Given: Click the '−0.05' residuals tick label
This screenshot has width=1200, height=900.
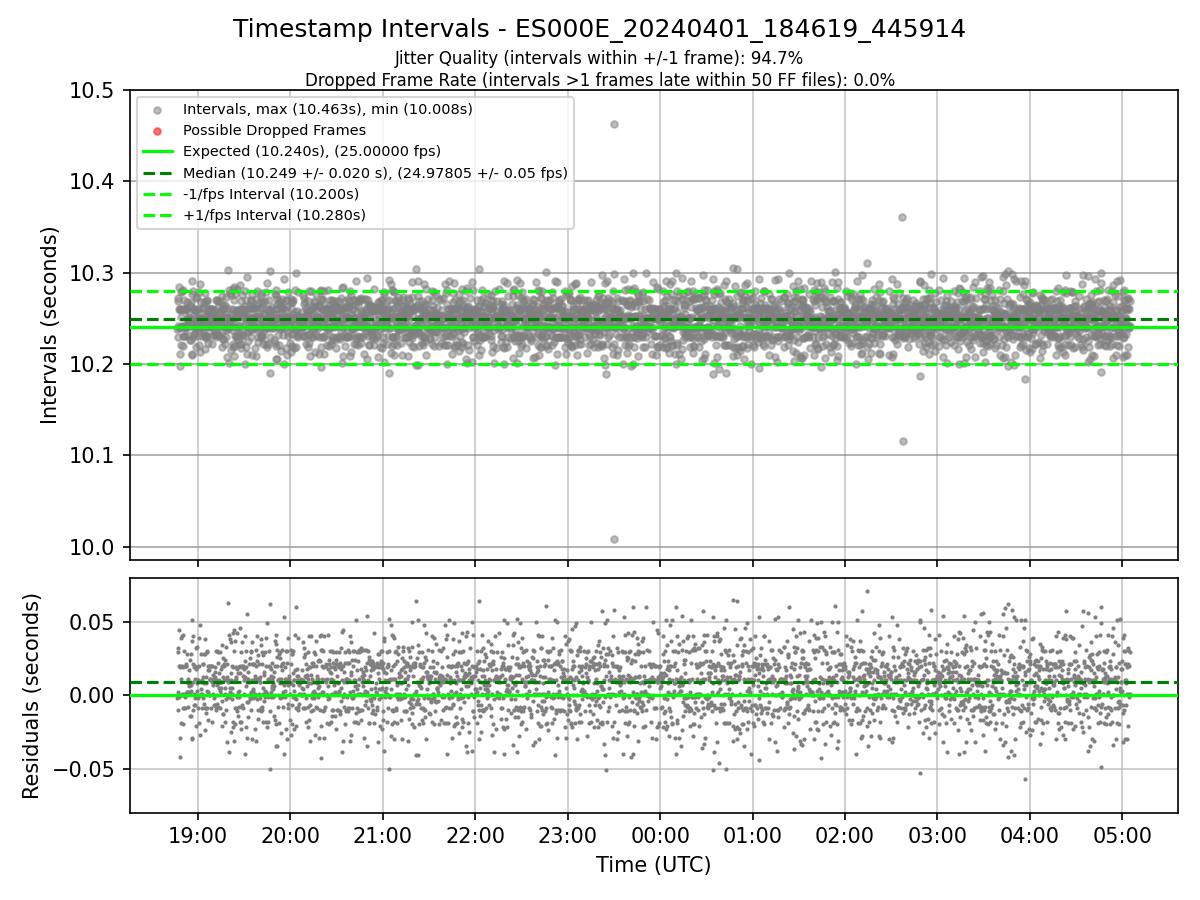Looking at the screenshot, I should (x=84, y=769).
